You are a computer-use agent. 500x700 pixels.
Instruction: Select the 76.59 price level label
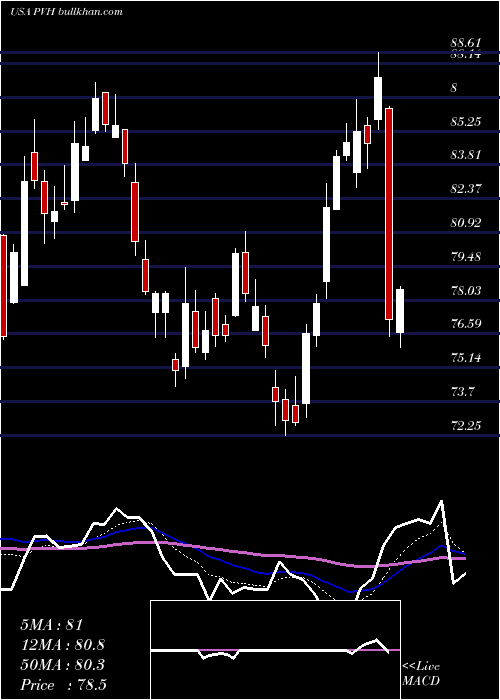click(x=466, y=324)
